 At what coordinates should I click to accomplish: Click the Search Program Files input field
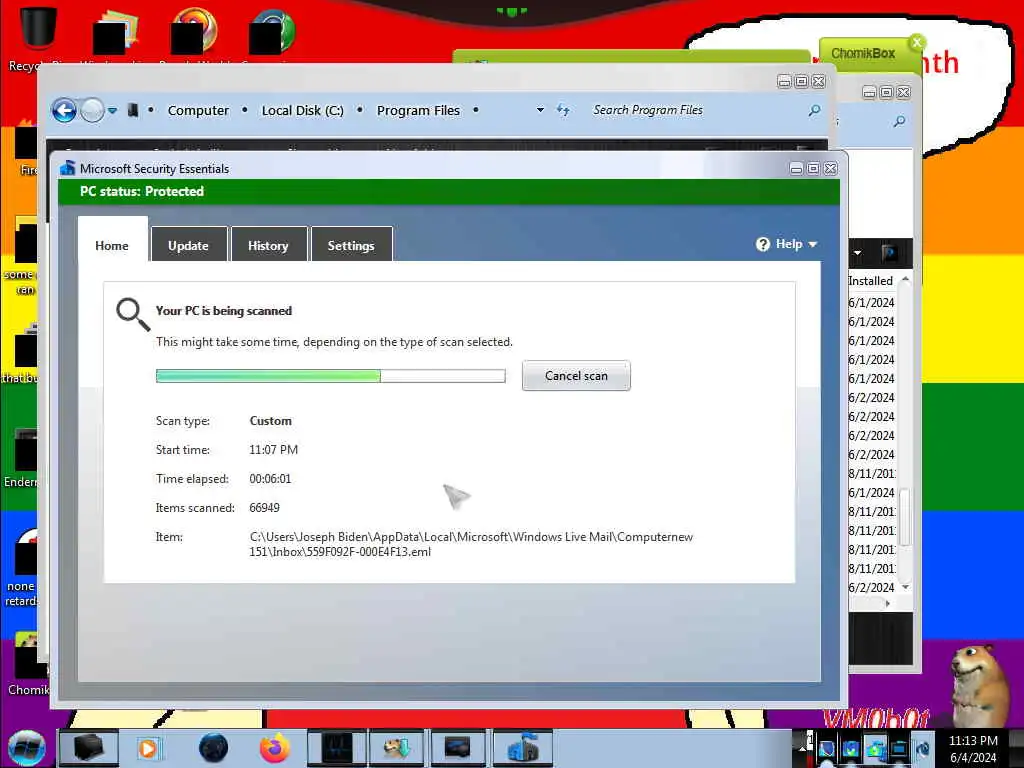[697, 110]
